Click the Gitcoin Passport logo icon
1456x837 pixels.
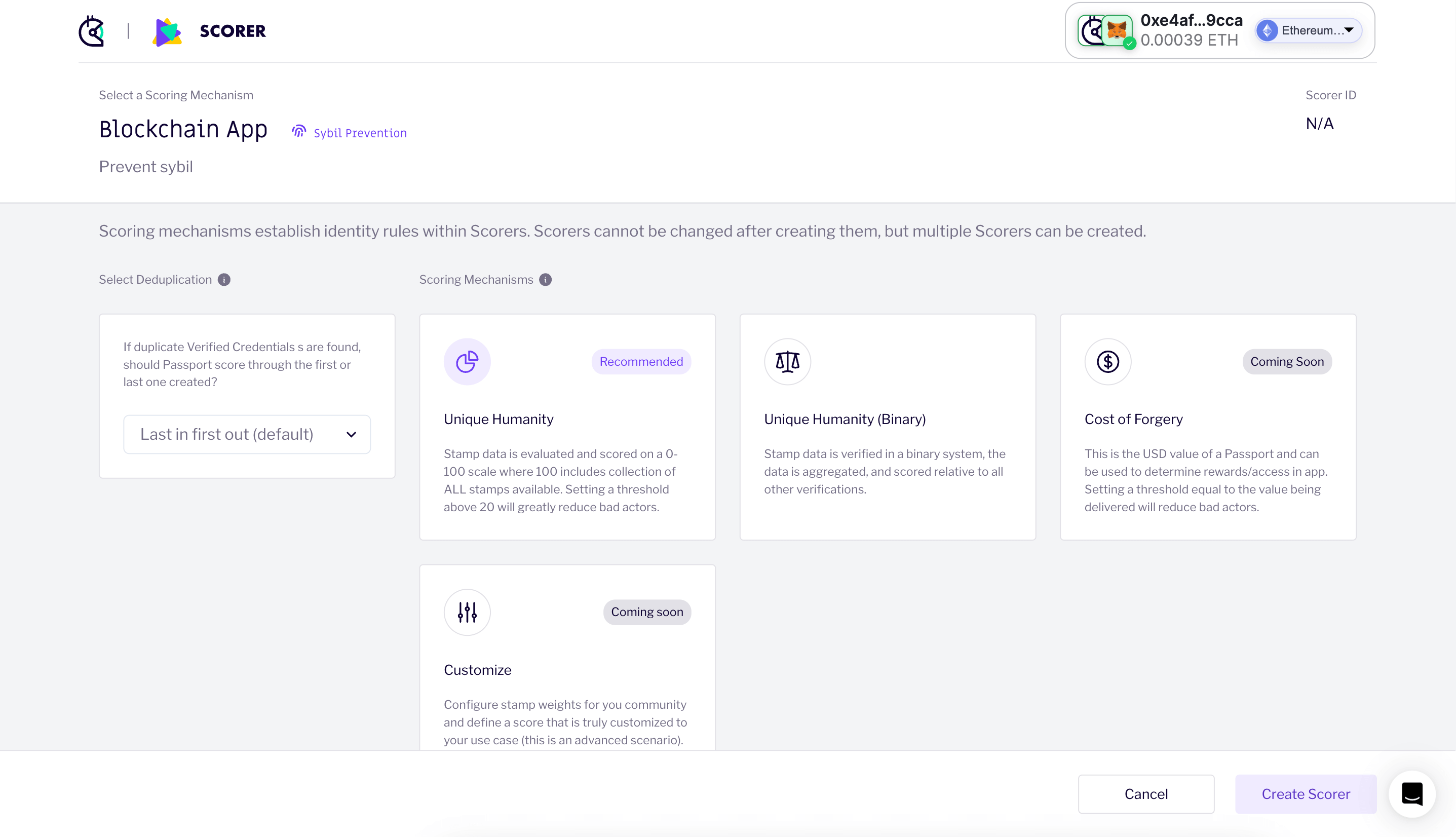tap(91, 30)
